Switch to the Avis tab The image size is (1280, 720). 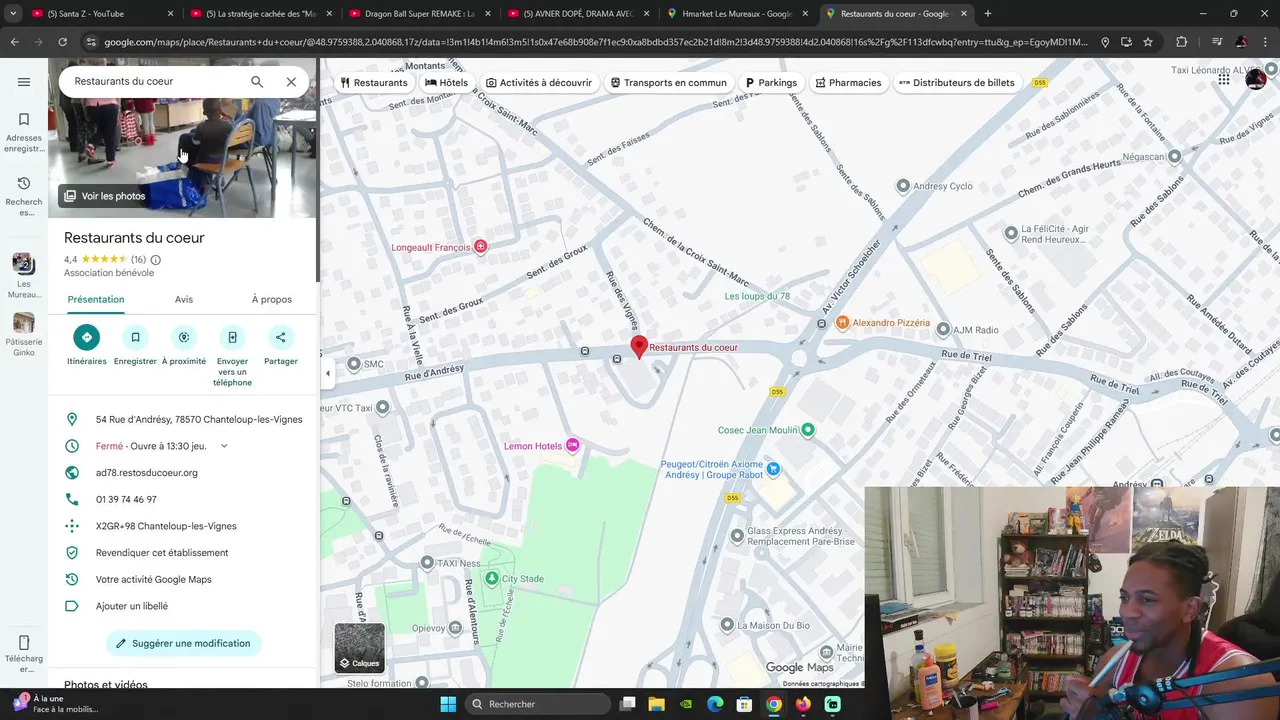(x=184, y=299)
